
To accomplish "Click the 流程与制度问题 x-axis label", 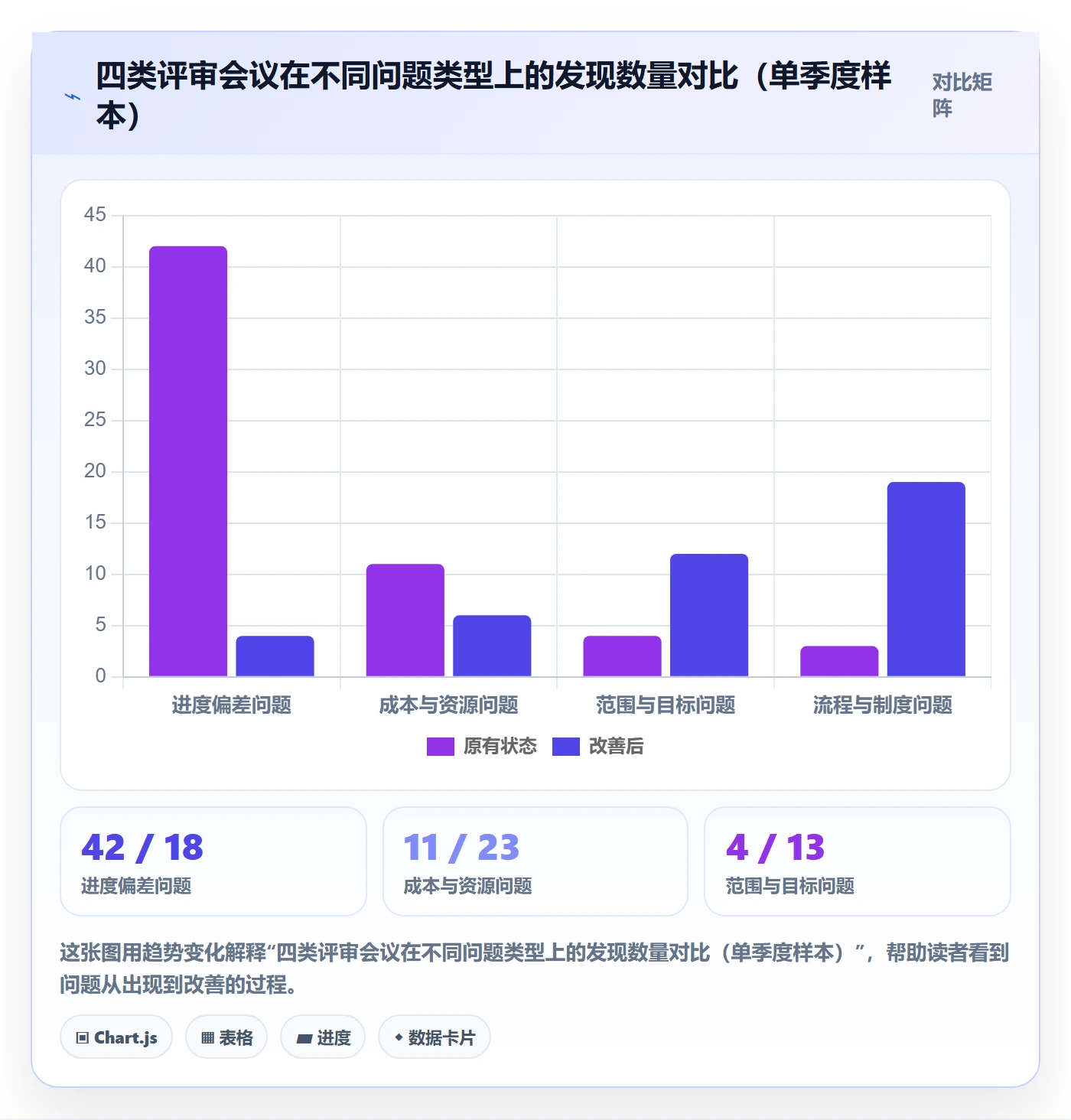I will 883,705.
